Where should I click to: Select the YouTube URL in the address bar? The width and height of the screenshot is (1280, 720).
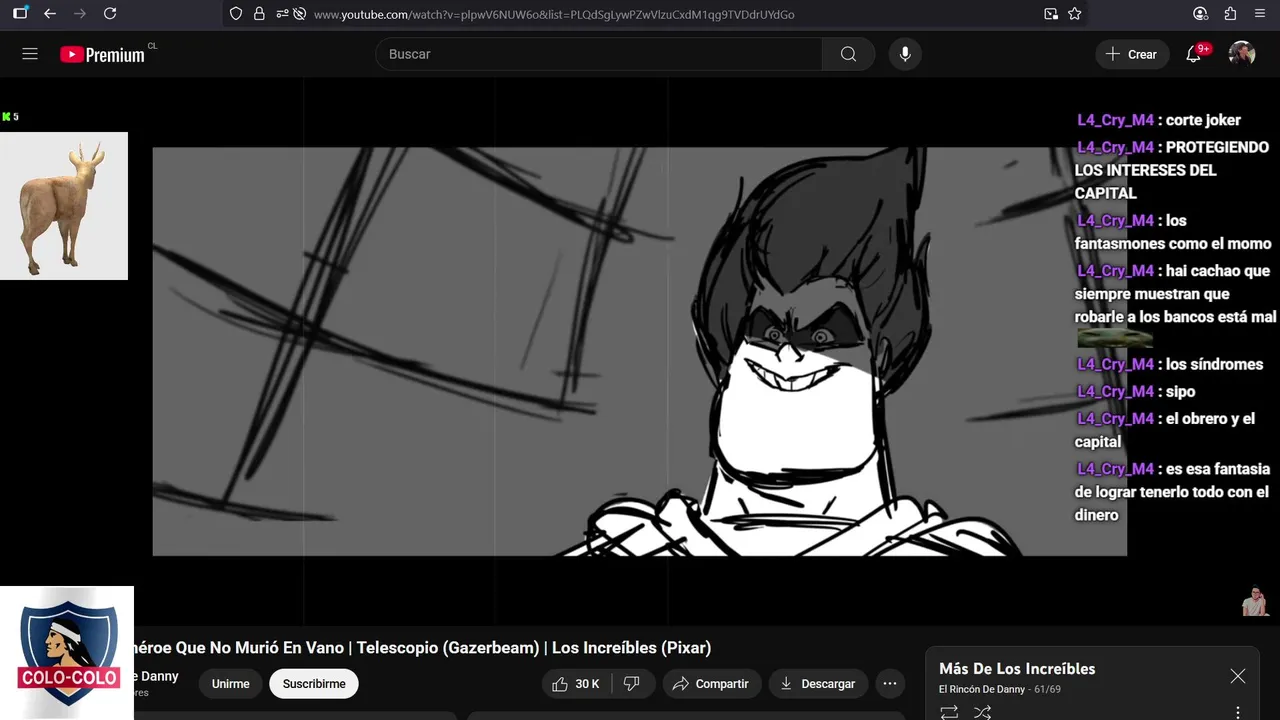point(554,14)
